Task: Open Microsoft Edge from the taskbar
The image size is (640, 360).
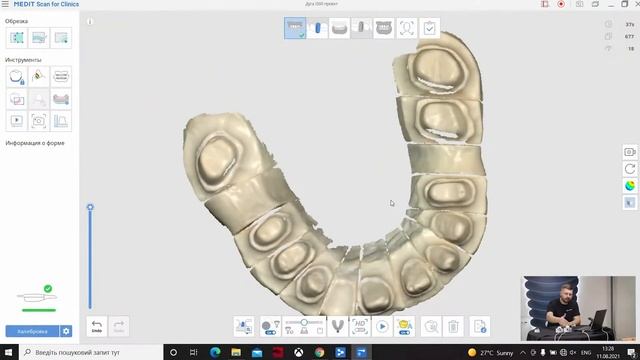Action: (215, 352)
